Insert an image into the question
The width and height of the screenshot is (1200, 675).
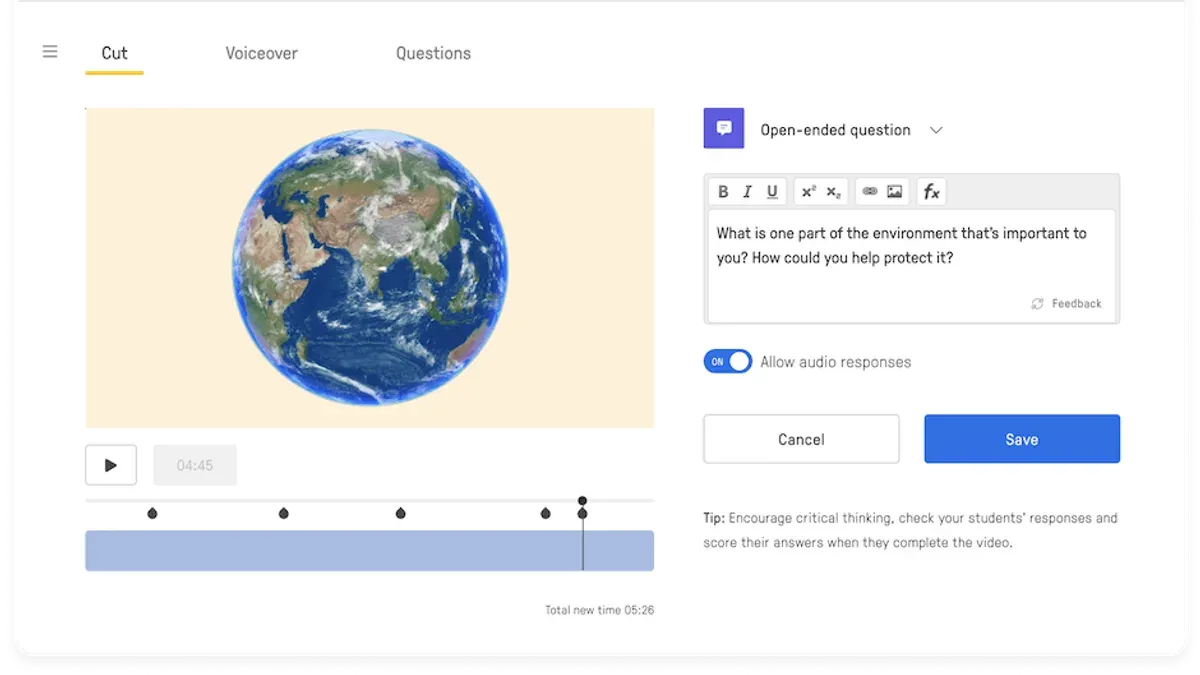[x=895, y=192]
